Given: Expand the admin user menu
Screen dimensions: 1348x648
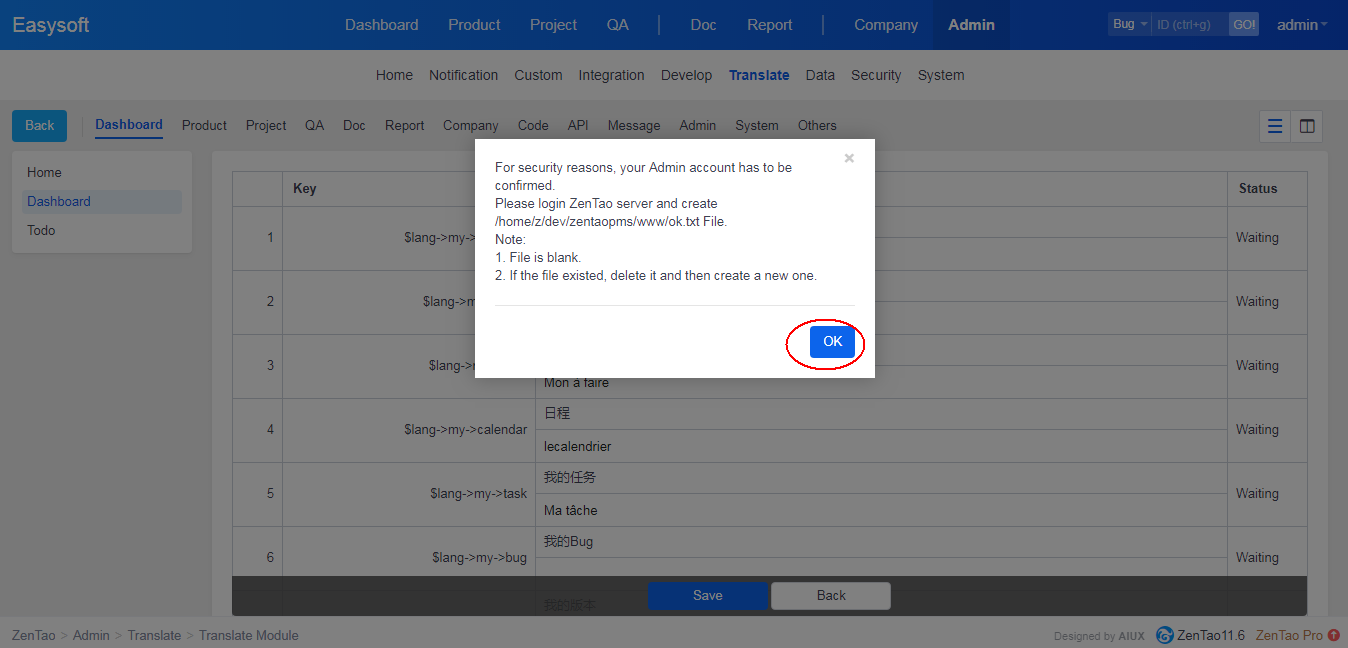Looking at the screenshot, I should (1301, 25).
